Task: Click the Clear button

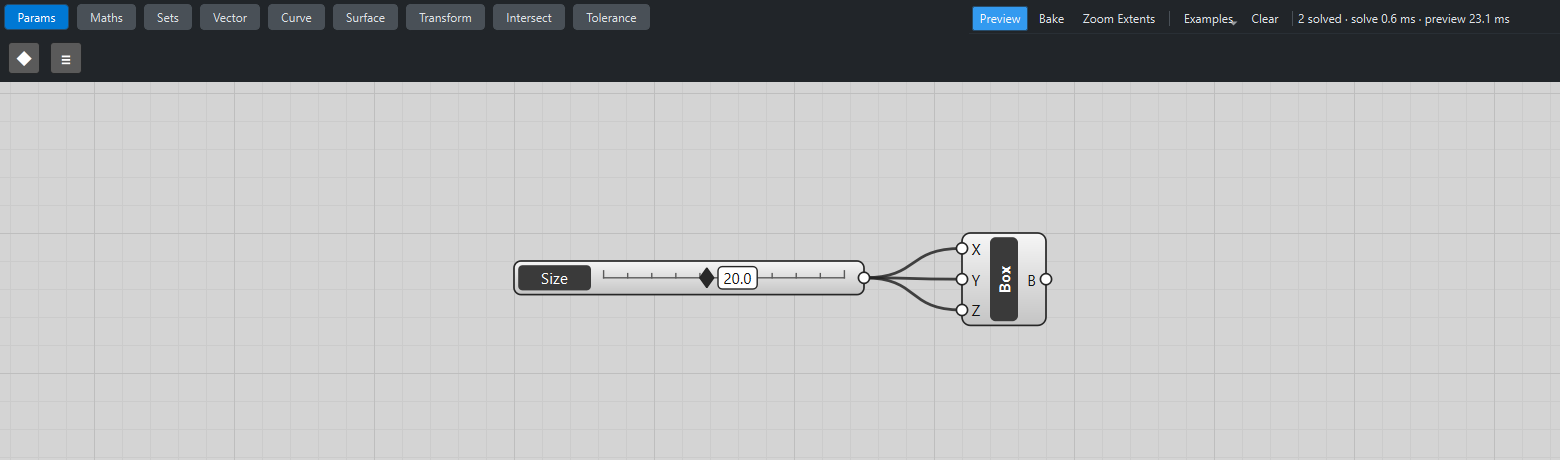Action: 1265,18
